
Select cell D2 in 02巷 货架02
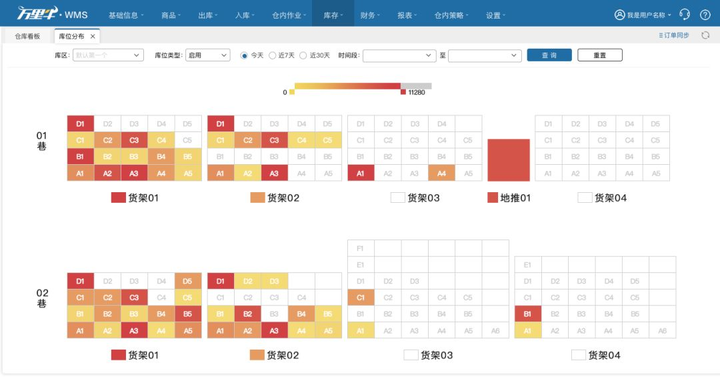pos(248,281)
